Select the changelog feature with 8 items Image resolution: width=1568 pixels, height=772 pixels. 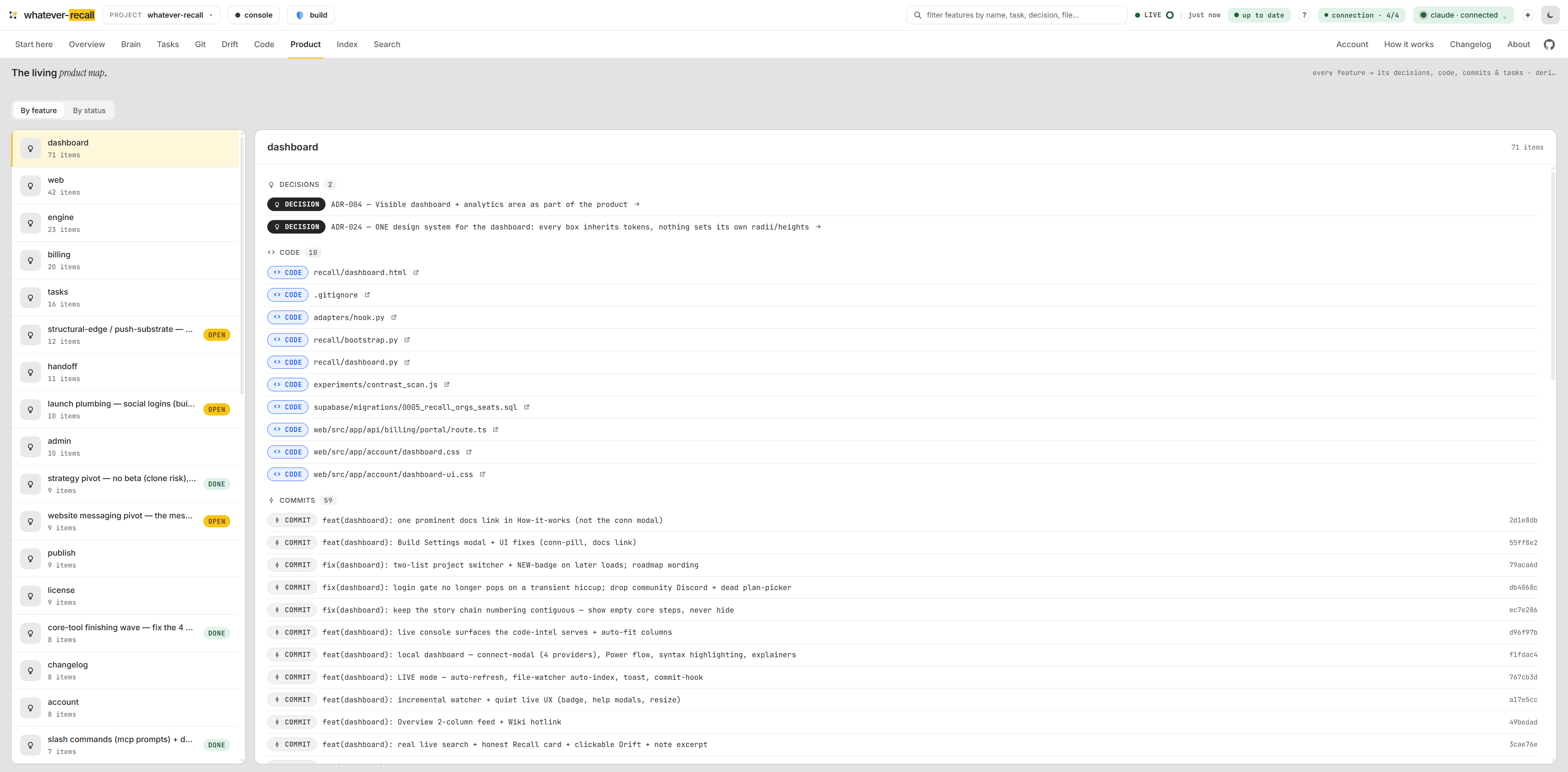[126, 670]
